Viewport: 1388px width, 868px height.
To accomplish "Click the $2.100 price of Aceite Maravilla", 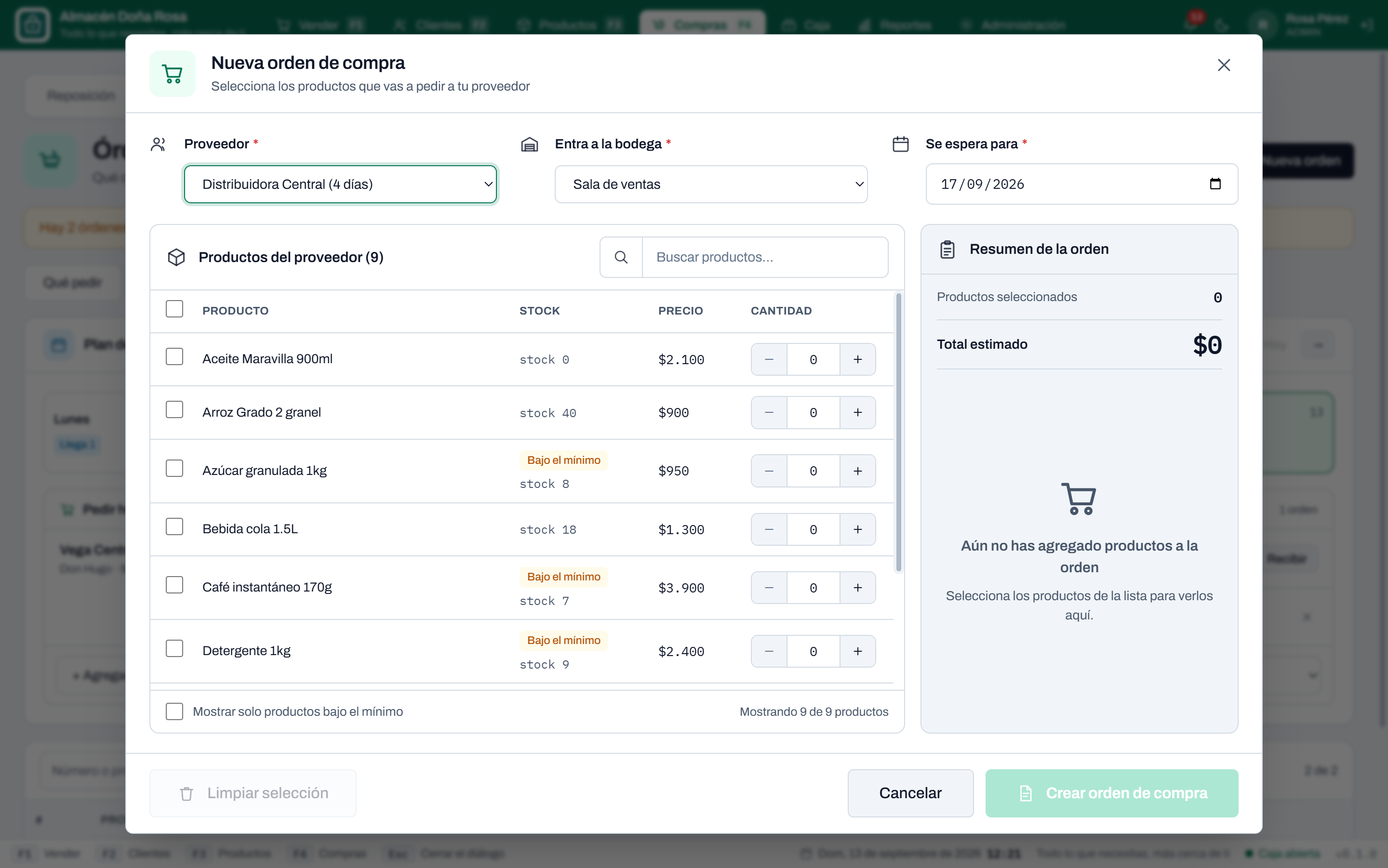I will [x=681, y=360].
